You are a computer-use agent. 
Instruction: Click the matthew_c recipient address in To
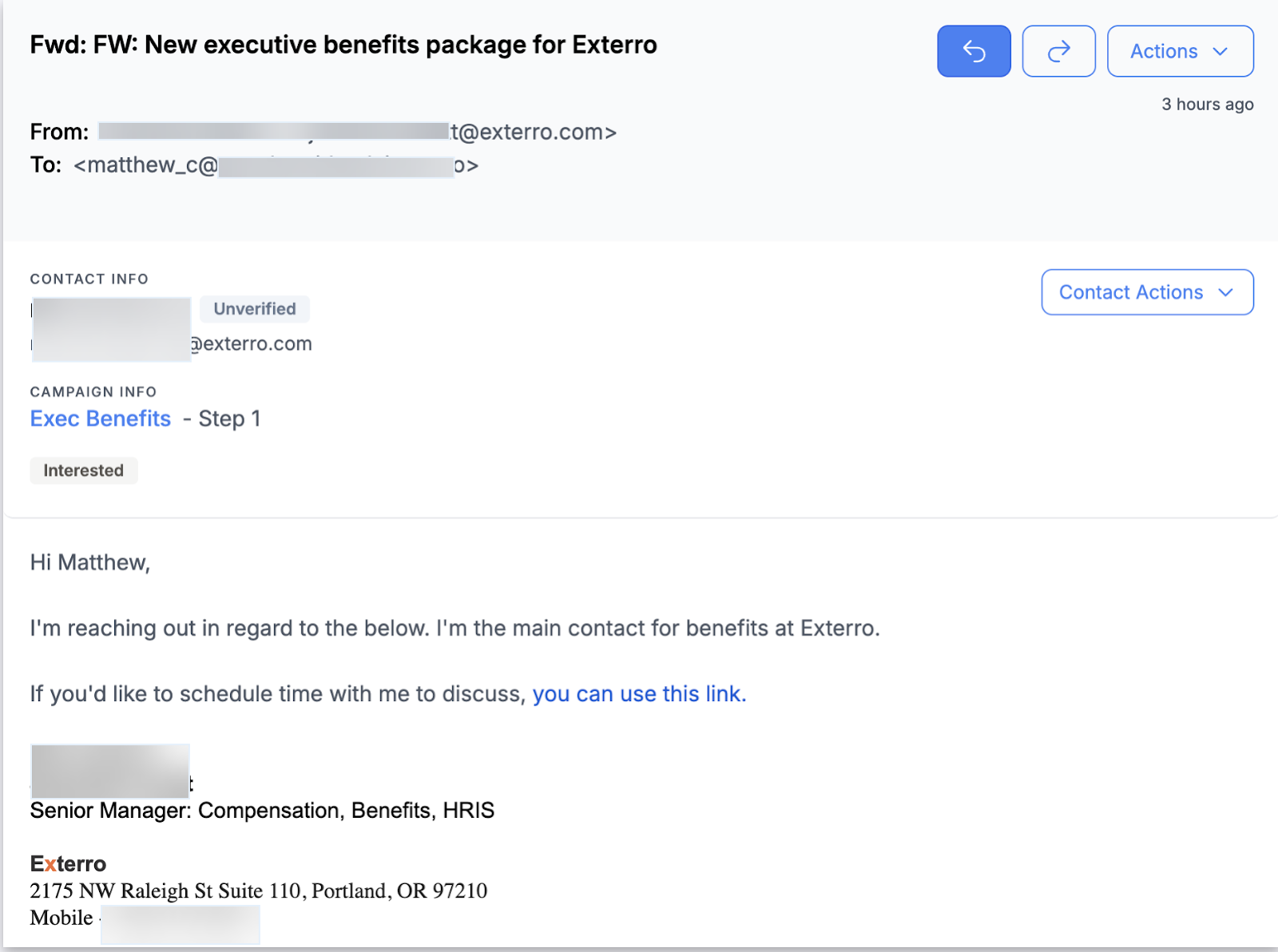[x=145, y=165]
